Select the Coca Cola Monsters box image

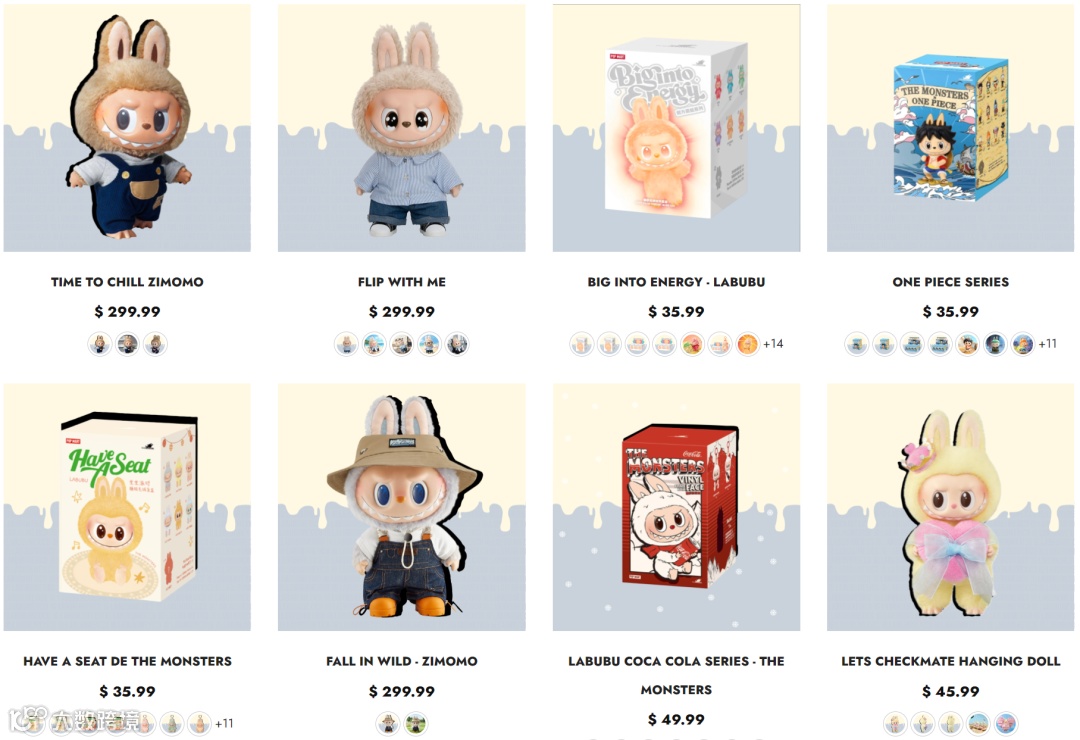(x=676, y=507)
